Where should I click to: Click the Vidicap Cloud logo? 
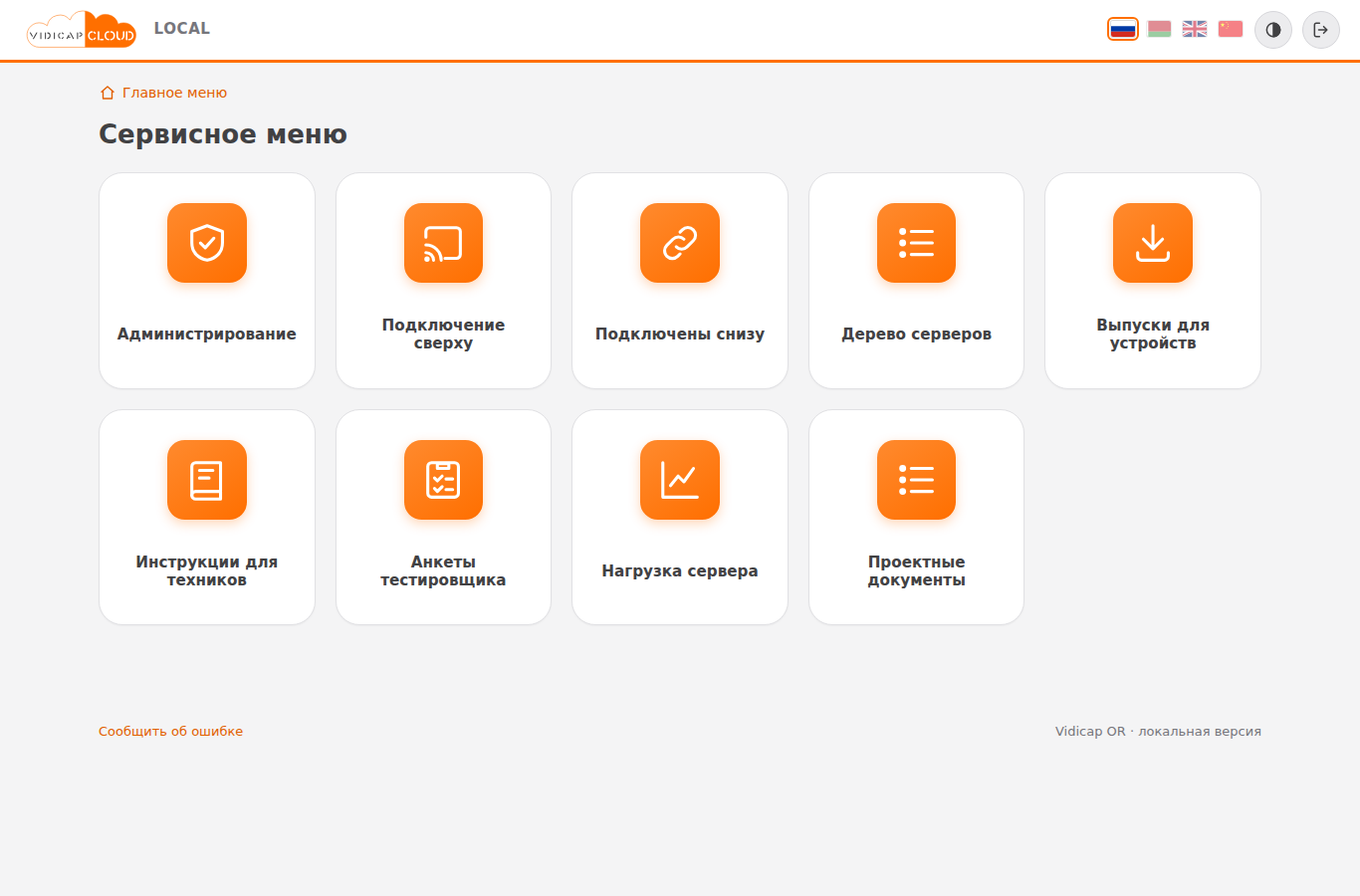(x=82, y=30)
